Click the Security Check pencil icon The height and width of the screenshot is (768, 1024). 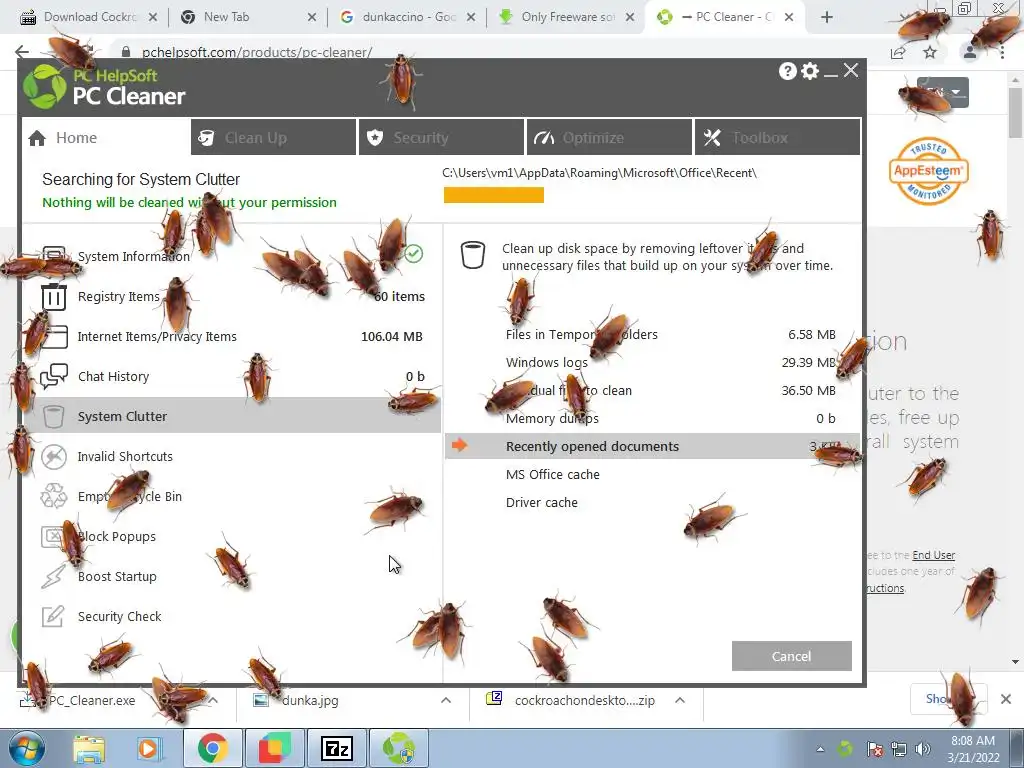click(54, 616)
